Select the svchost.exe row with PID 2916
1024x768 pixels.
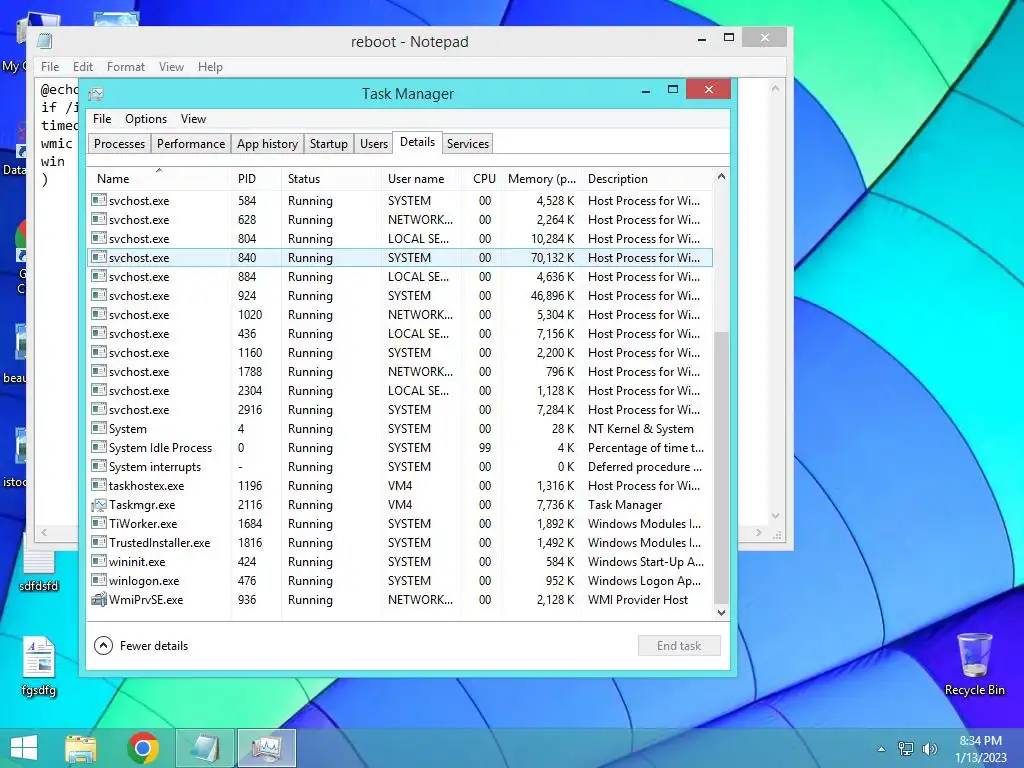click(400, 409)
